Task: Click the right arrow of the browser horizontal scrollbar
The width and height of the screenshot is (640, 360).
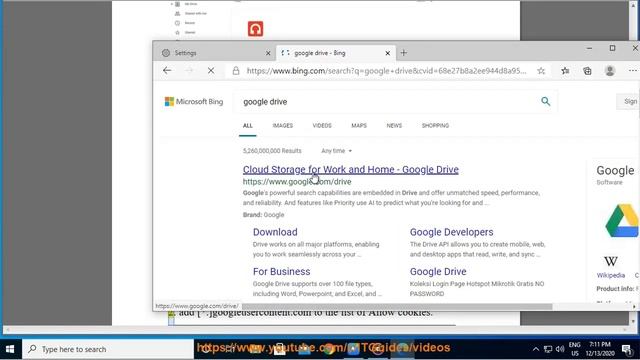Action: coord(634,307)
